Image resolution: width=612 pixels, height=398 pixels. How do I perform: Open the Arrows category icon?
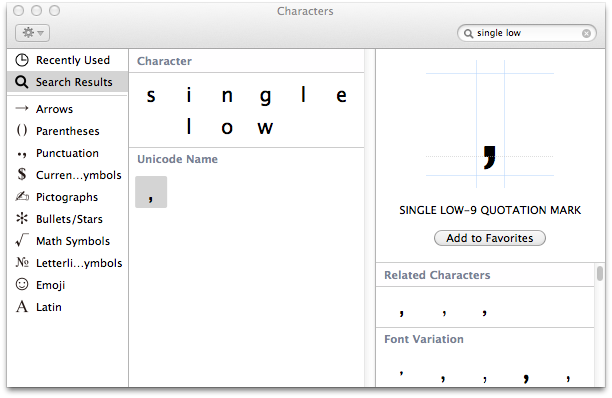pyautogui.click(x=22, y=108)
